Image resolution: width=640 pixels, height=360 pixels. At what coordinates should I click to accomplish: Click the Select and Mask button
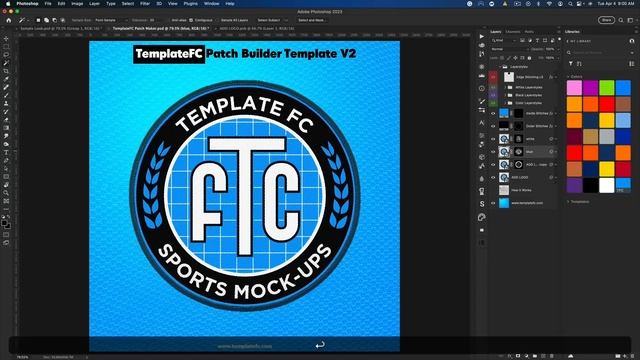[311, 20]
